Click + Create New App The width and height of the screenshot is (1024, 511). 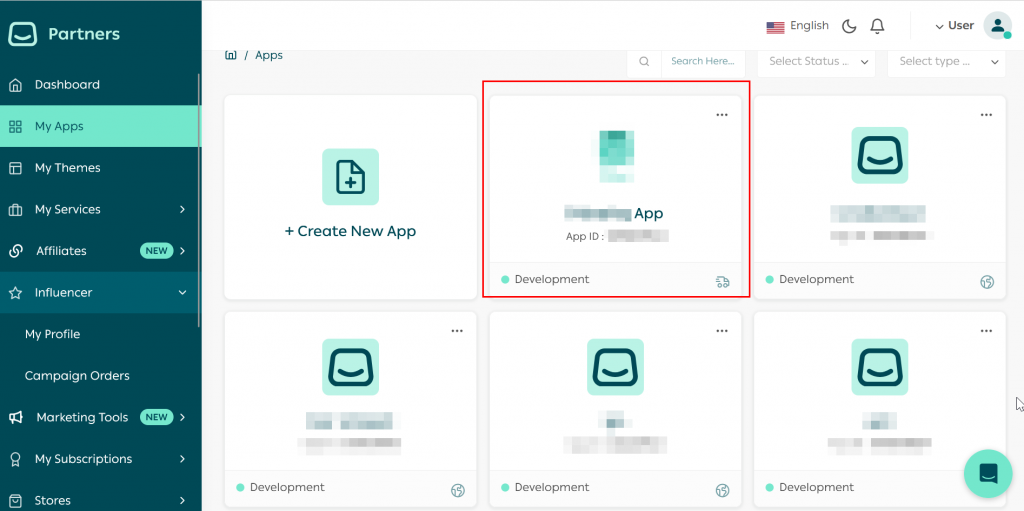tap(350, 231)
